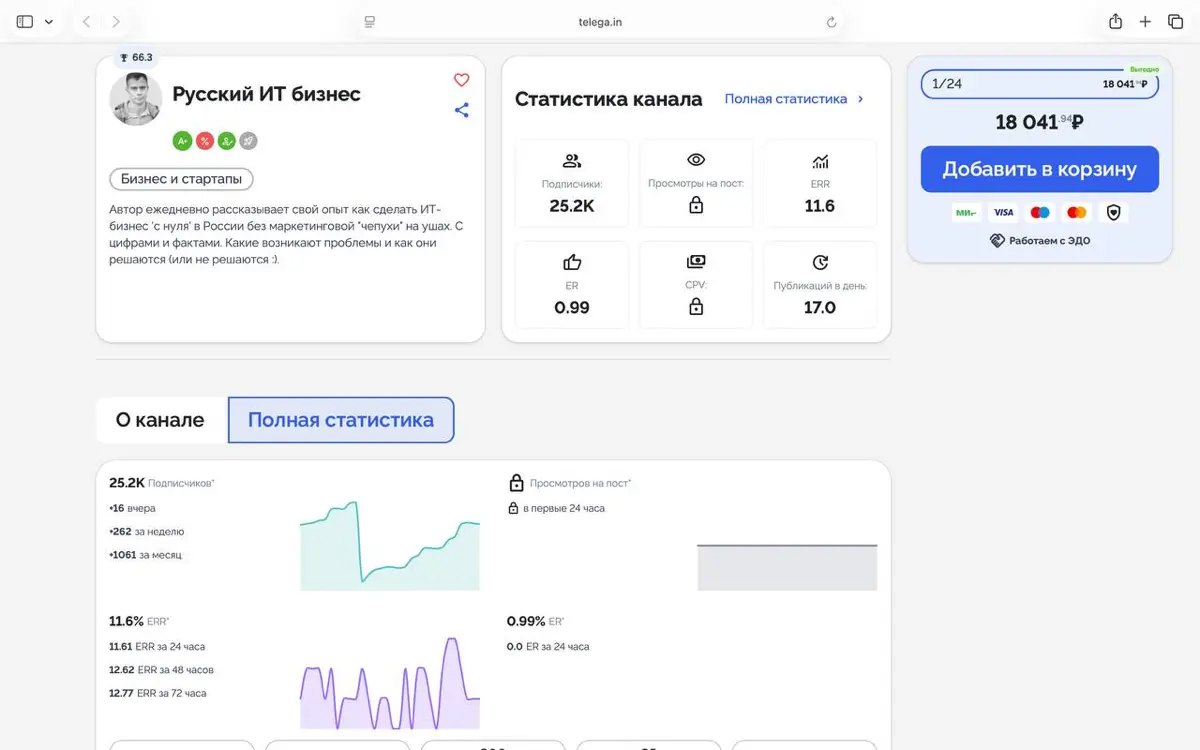The height and width of the screenshot is (750, 1200).
Task: Select the Полная статистика tab
Action: (x=341, y=420)
